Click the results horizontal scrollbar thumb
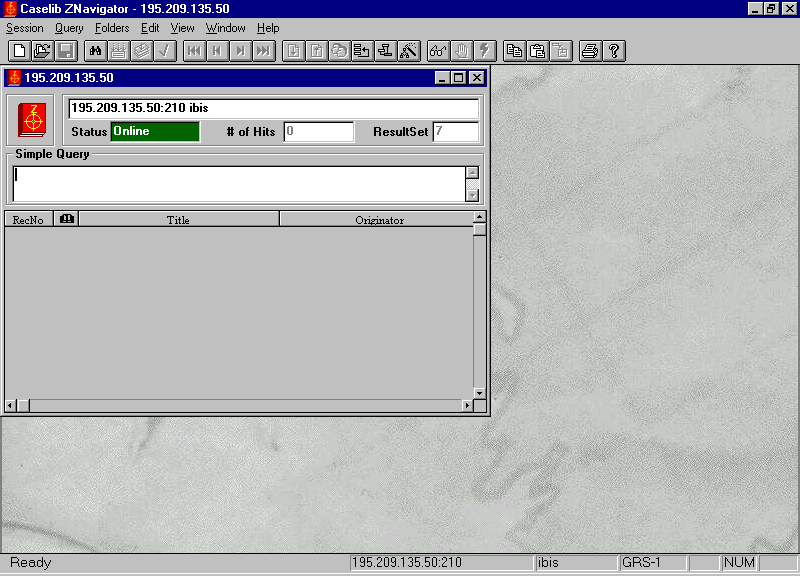This screenshot has height=576, width=800. tap(23, 406)
